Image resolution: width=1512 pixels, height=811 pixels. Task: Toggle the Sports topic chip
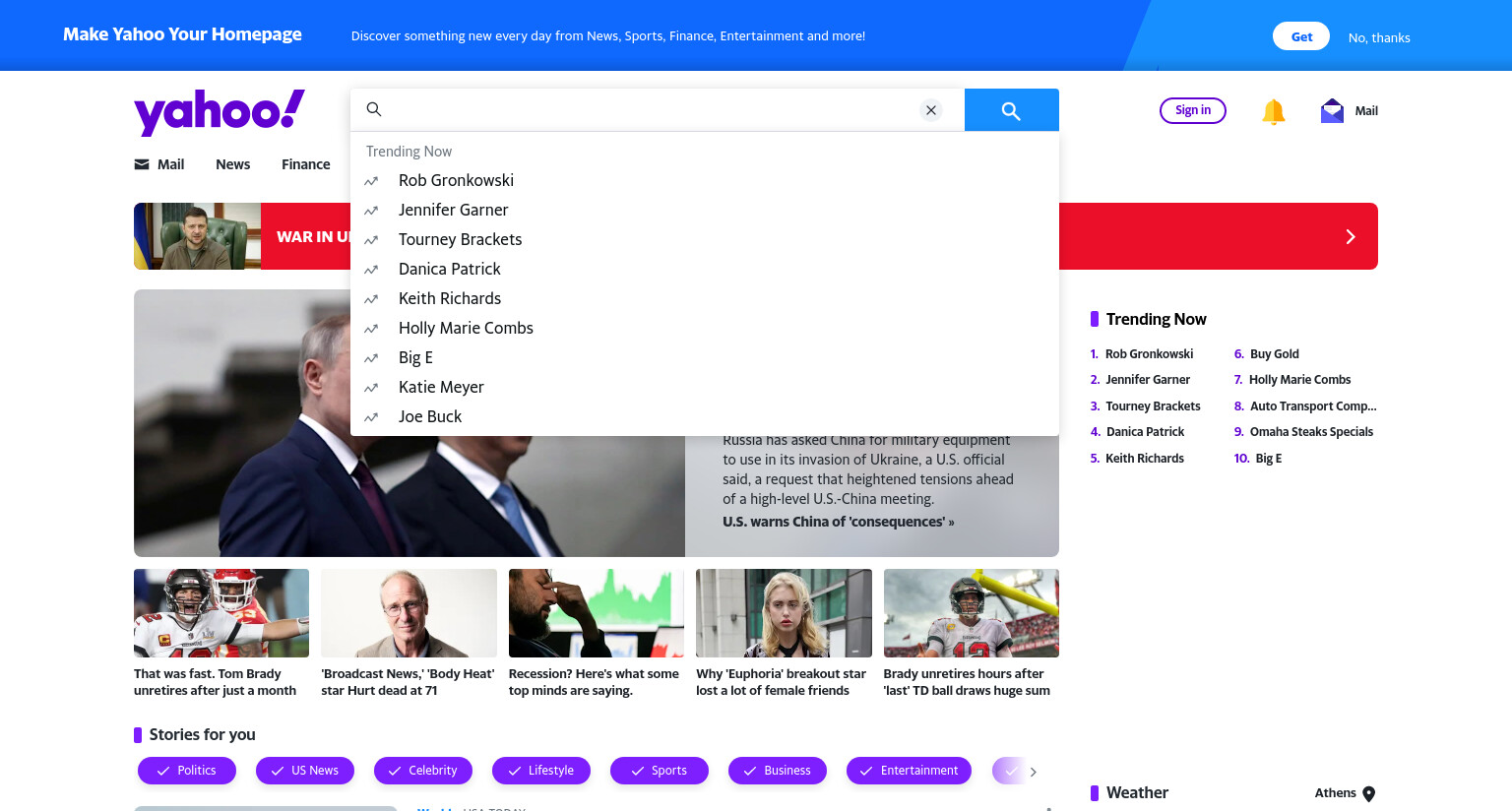tap(660, 771)
